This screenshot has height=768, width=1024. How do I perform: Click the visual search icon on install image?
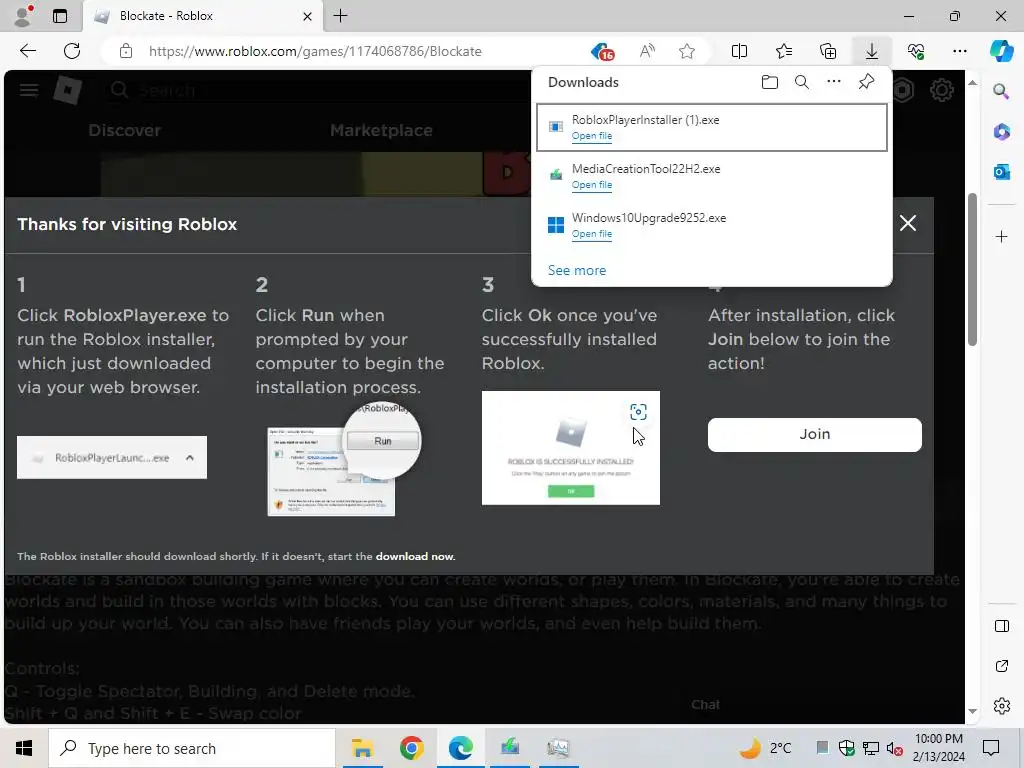(x=638, y=412)
